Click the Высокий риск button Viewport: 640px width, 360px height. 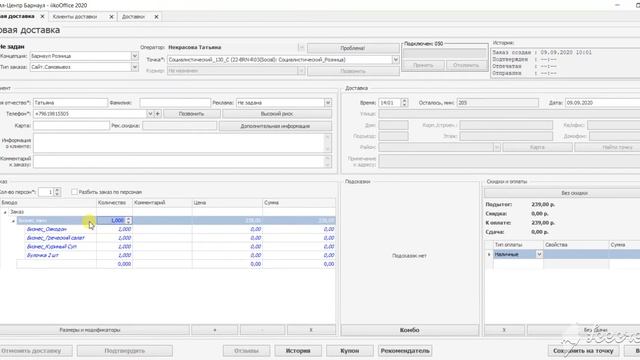coord(277,114)
